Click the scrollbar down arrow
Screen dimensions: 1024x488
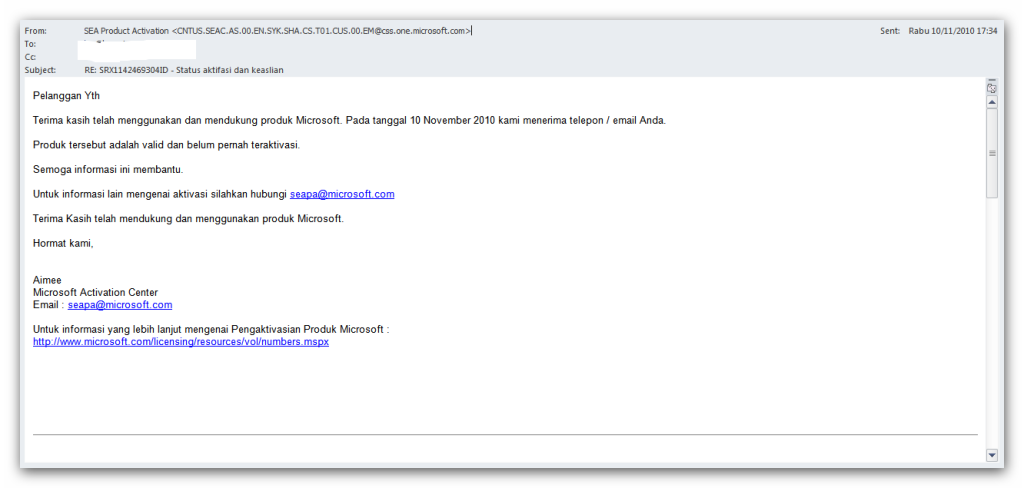pos(992,455)
